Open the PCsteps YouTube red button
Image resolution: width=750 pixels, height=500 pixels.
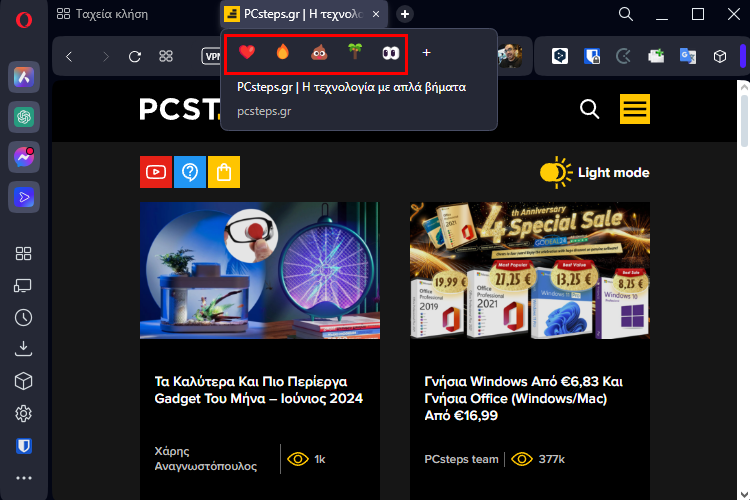tap(156, 172)
